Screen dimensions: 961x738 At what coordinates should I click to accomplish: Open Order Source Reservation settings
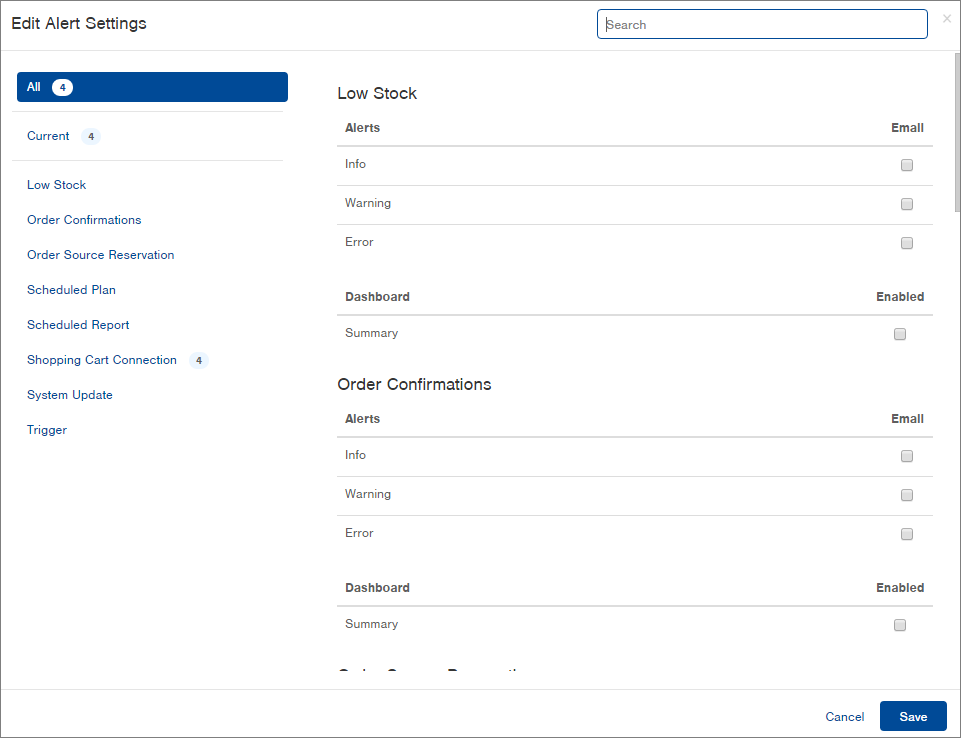(100, 254)
